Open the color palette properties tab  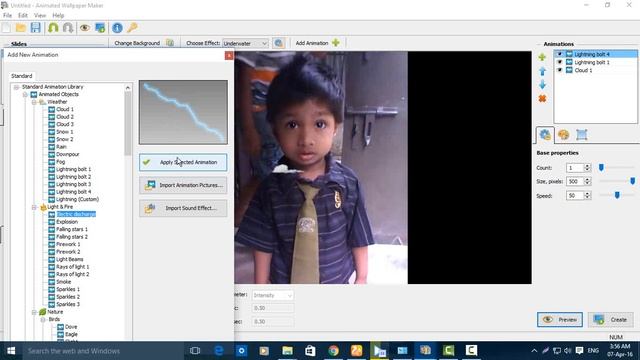(563, 135)
